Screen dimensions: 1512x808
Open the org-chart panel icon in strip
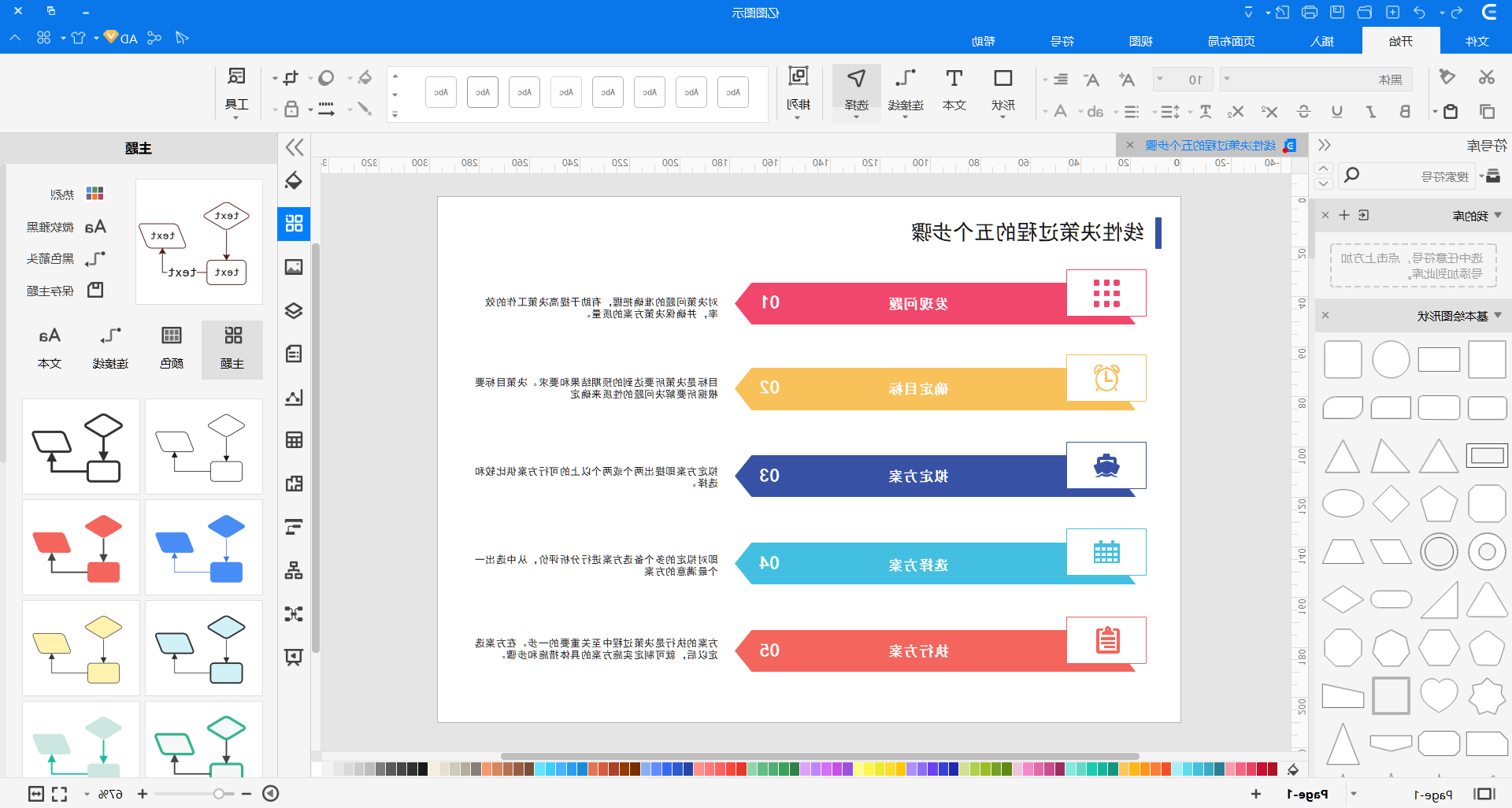(x=294, y=570)
